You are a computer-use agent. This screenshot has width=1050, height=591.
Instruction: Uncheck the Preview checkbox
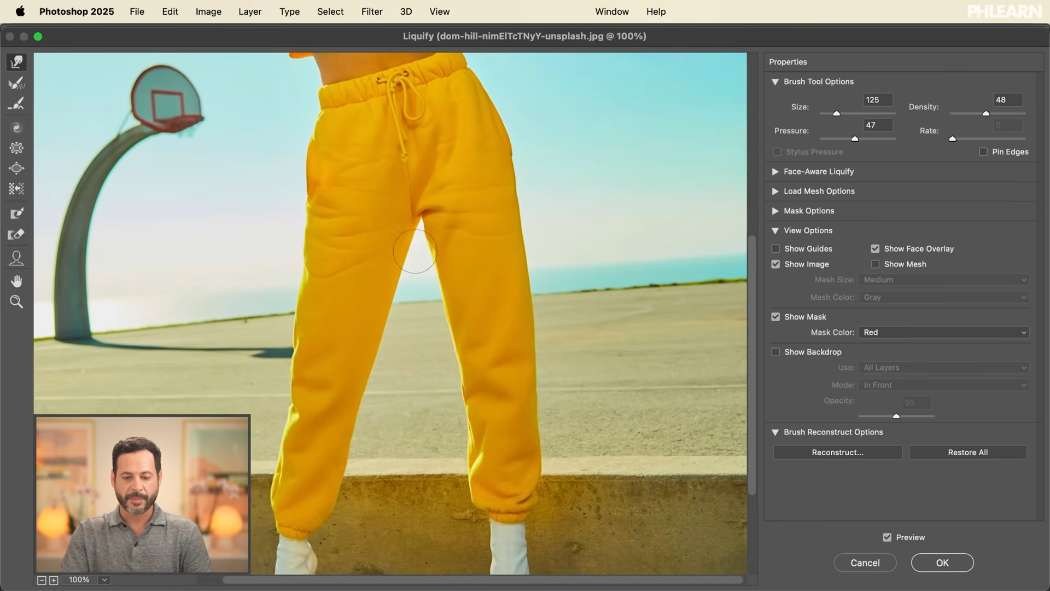(887, 537)
